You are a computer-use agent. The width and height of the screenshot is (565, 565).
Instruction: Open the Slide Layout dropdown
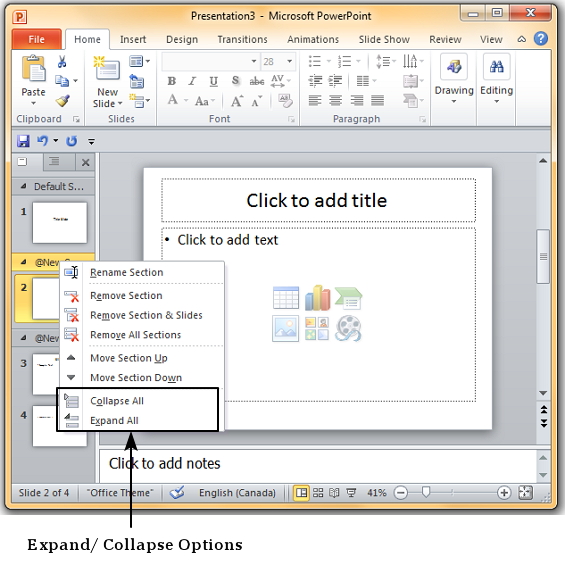(139, 62)
